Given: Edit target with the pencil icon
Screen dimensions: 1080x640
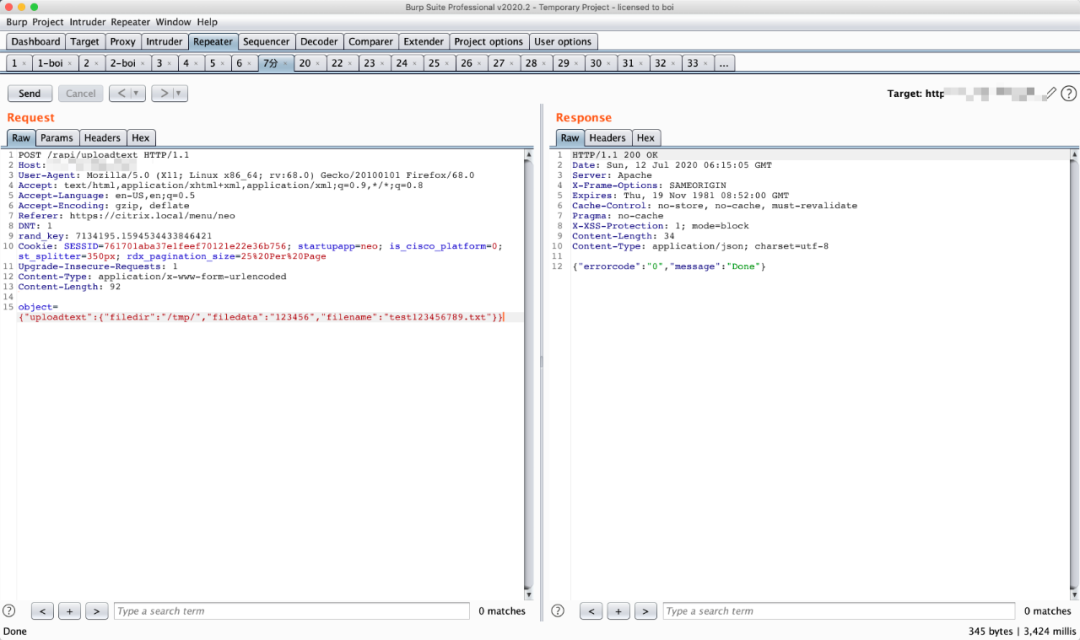Looking at the screenshot, I should pos(1050,93).
